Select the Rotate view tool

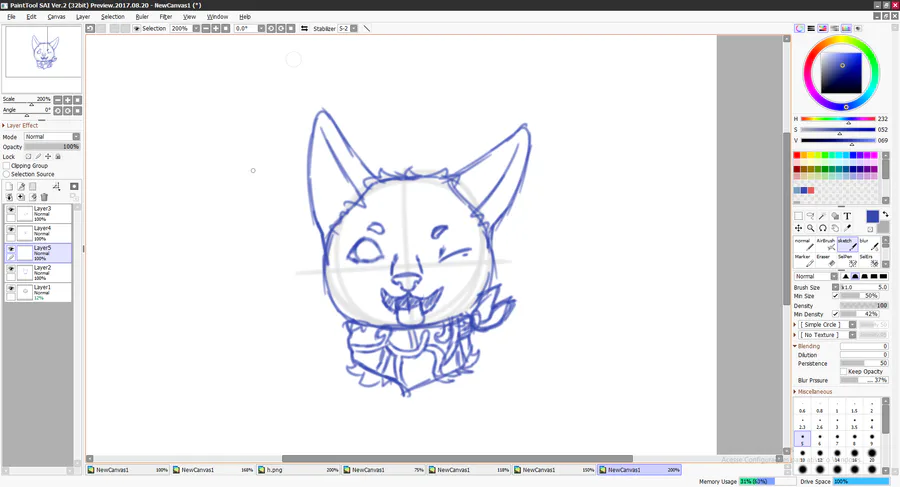(823, 228)
